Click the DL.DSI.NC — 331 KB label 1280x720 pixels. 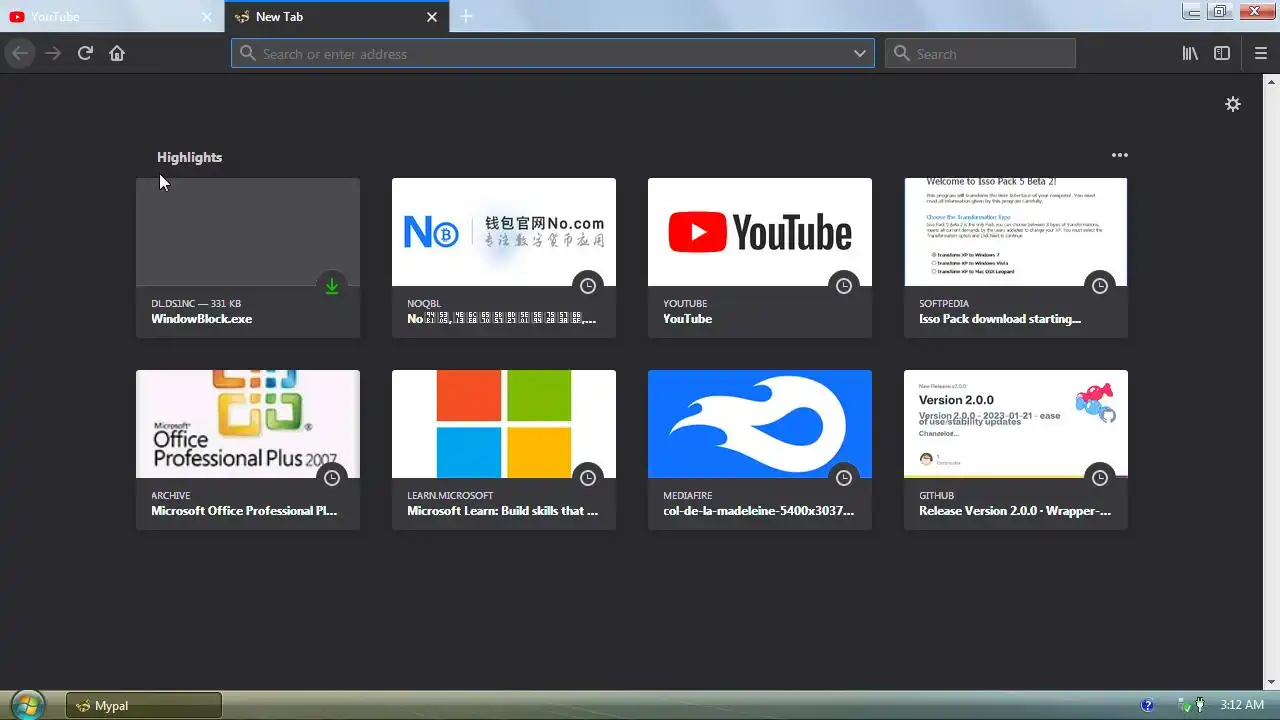click(196, 303)
